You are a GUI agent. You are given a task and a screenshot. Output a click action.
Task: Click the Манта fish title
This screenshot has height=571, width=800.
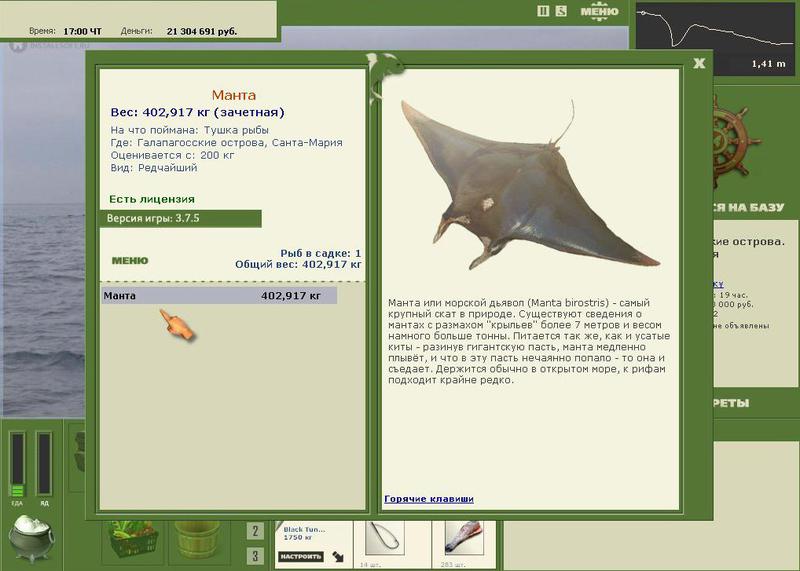(234, 95)
